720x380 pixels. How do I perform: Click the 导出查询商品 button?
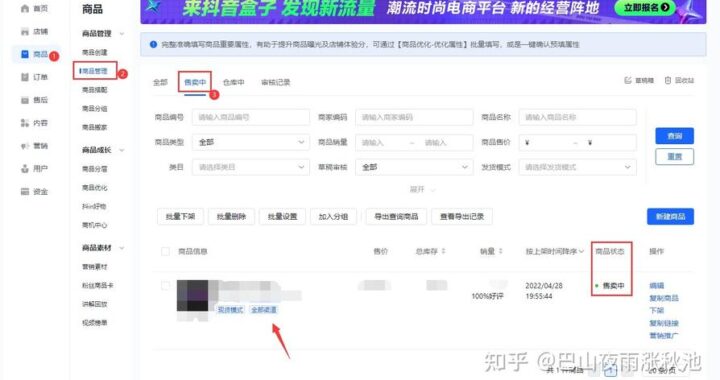396,217
